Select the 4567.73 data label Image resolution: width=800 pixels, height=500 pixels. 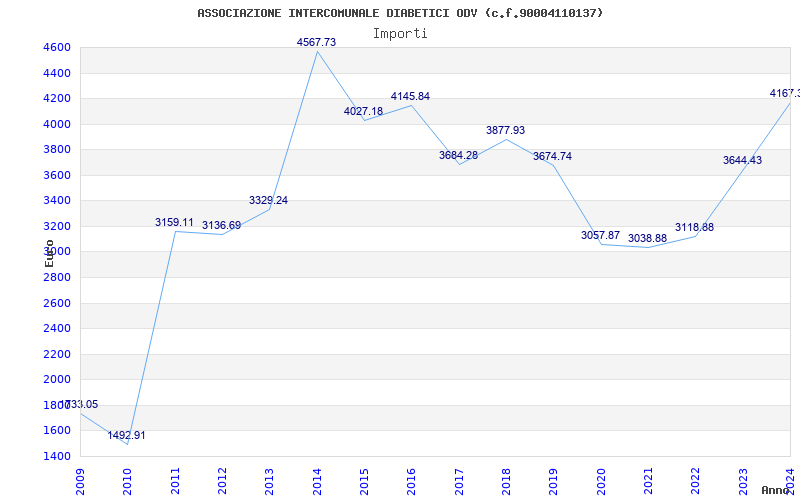point(316,42)
